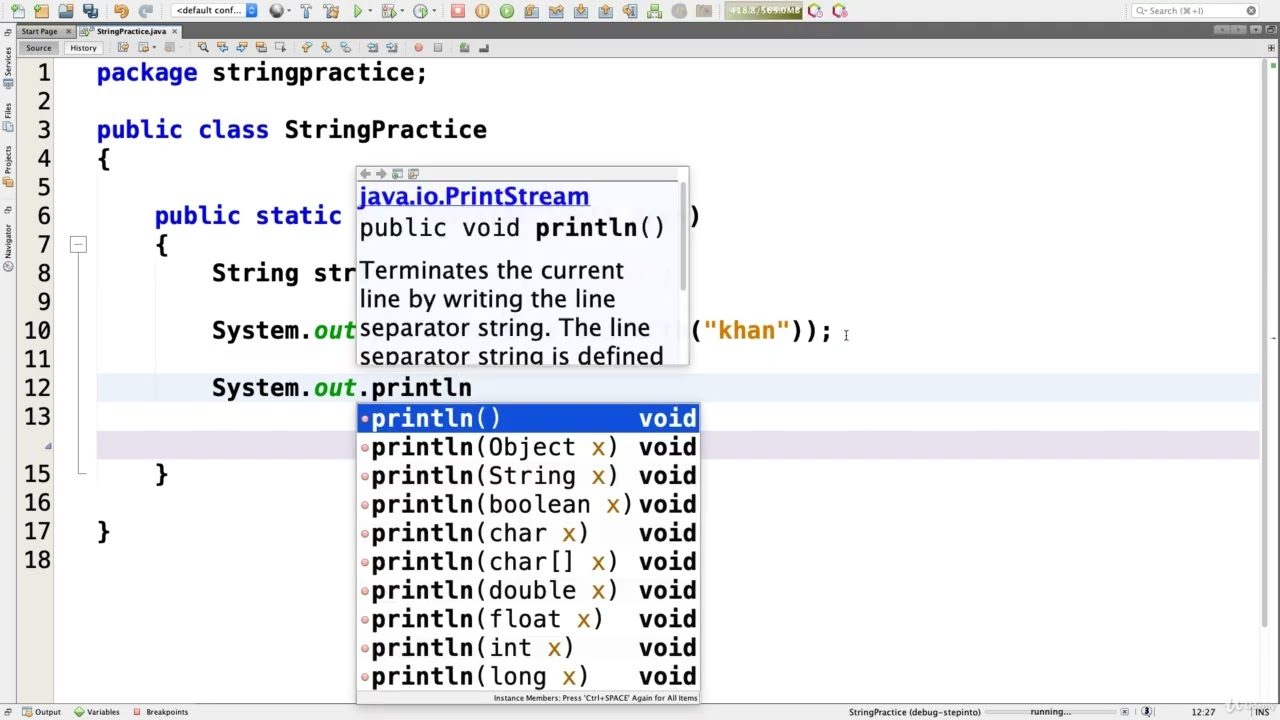Click the Build Project hammer icon
Image resolution: width=1280 pixels, height=720 pixels.
(x=306, y=11)
